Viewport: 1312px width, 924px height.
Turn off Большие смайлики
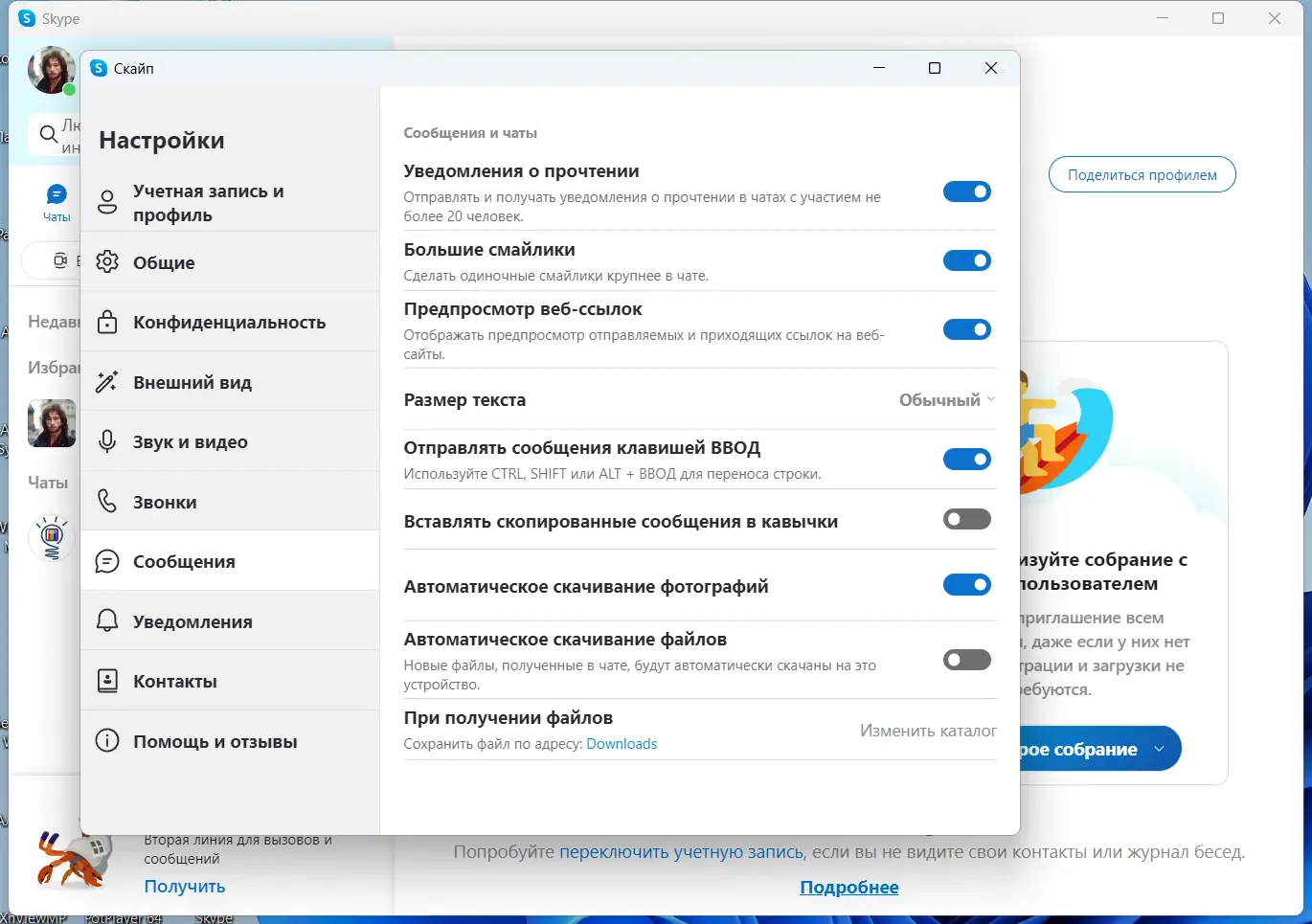[966, 260]
